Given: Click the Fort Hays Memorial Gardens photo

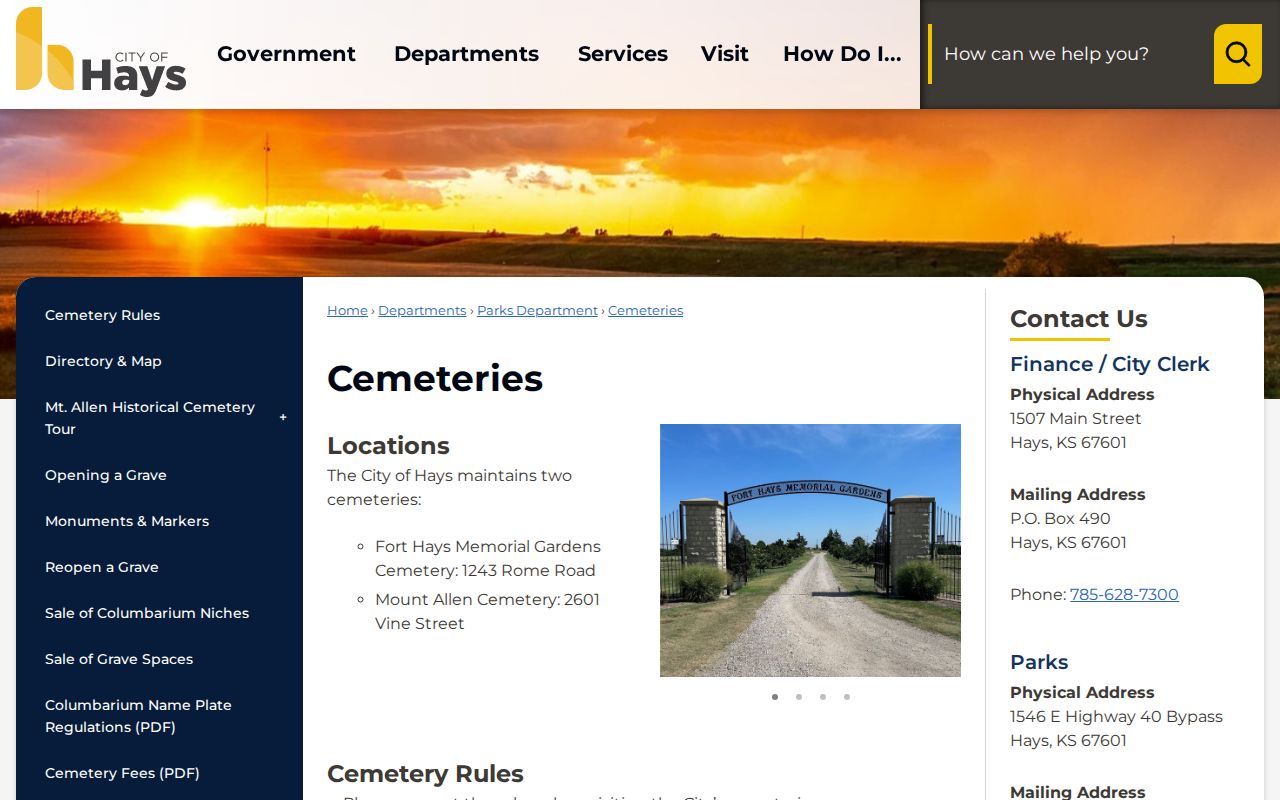Looking at the screenshot, I should tap(810, 550).
